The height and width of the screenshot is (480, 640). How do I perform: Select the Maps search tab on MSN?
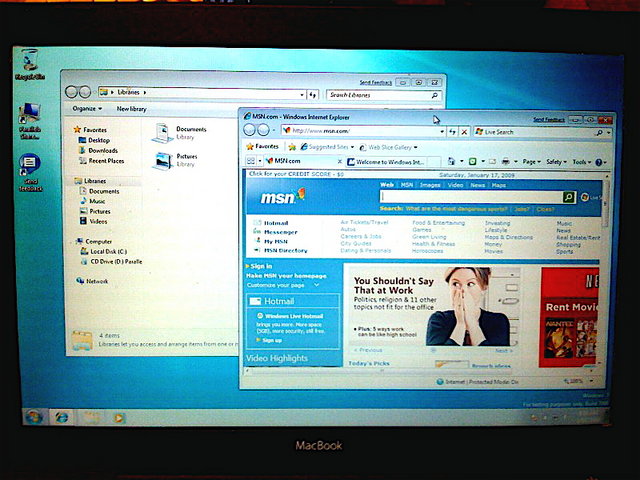click(498, 185)
